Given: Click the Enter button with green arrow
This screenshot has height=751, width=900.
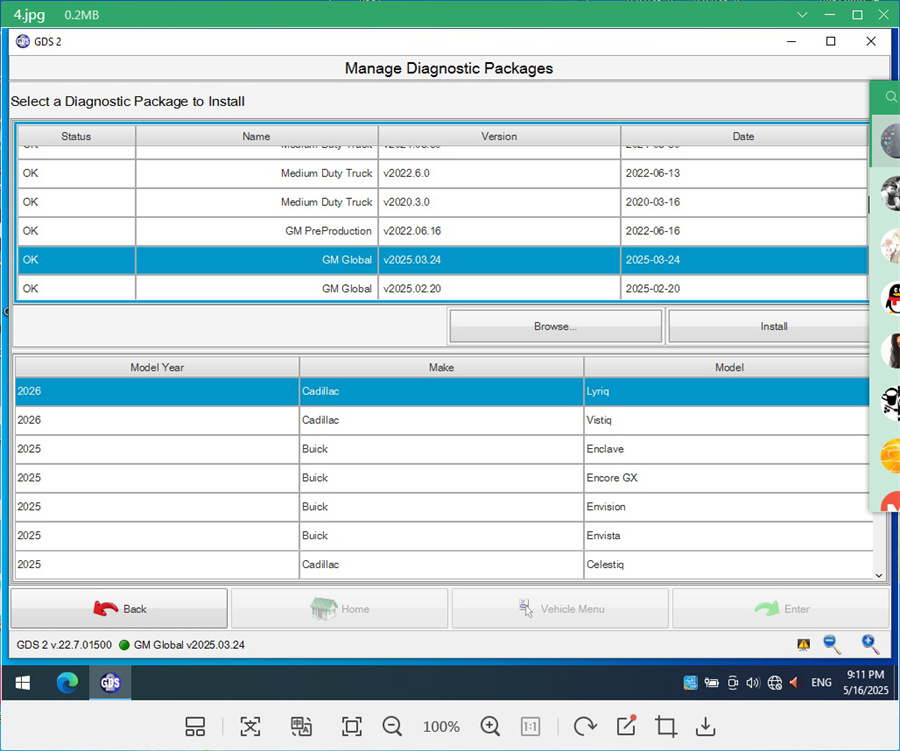Looking at the screenshot, I should coord(781,609).
